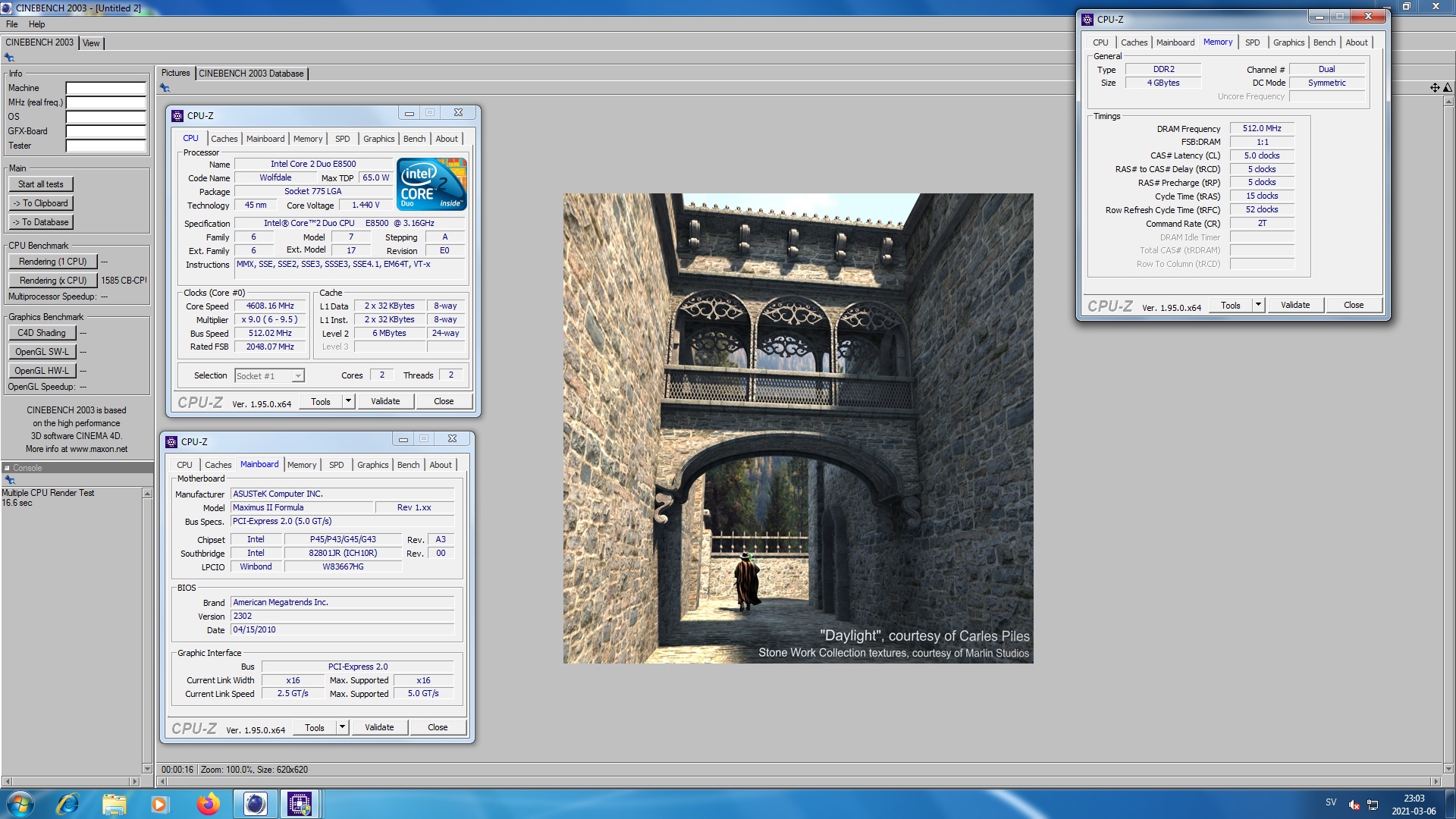Click CPU-Z title icon in the Mainboard window

pyautogui.click(x=171, y=441)
